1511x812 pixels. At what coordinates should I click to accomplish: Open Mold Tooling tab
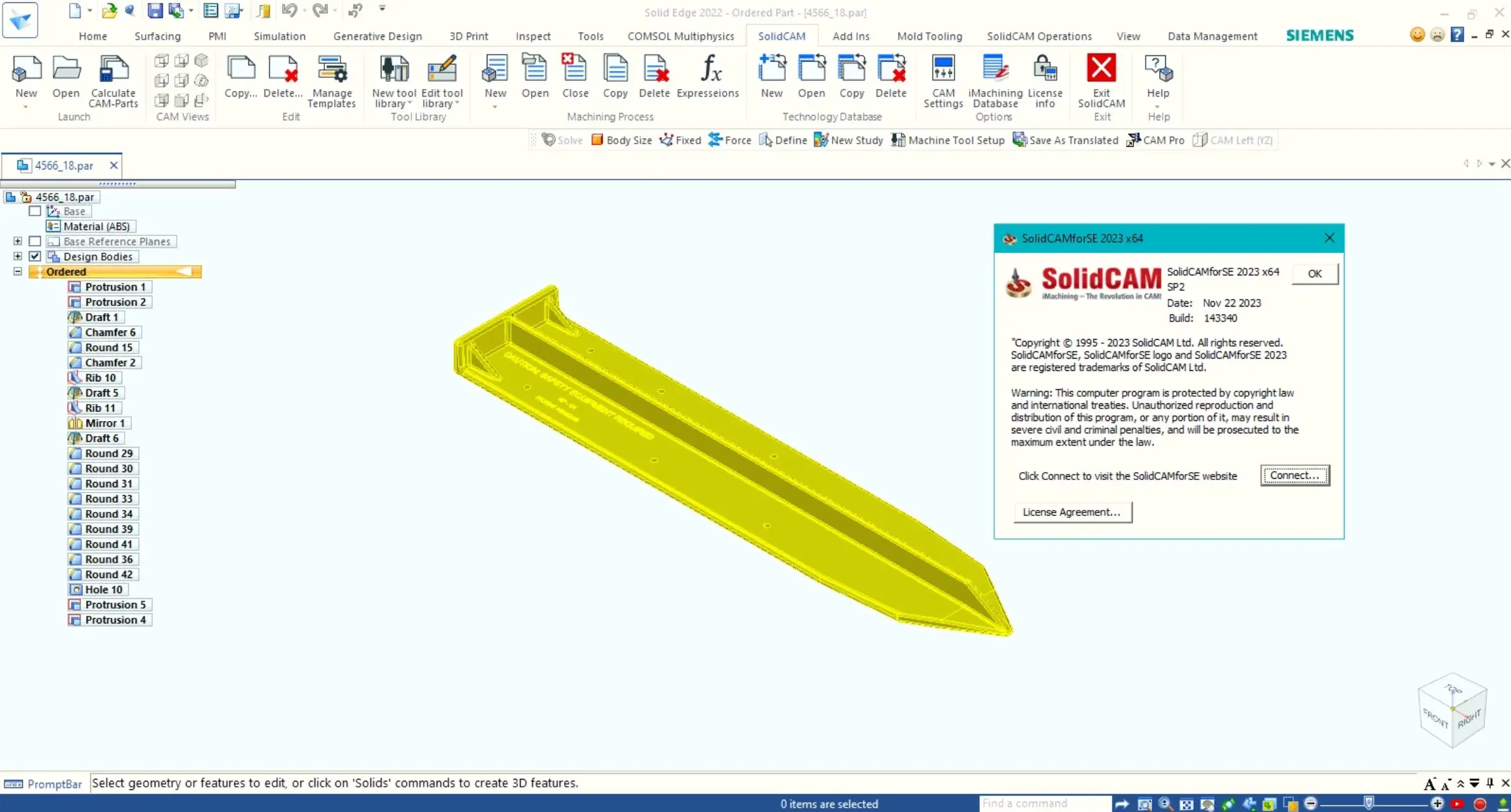[929, 36]
